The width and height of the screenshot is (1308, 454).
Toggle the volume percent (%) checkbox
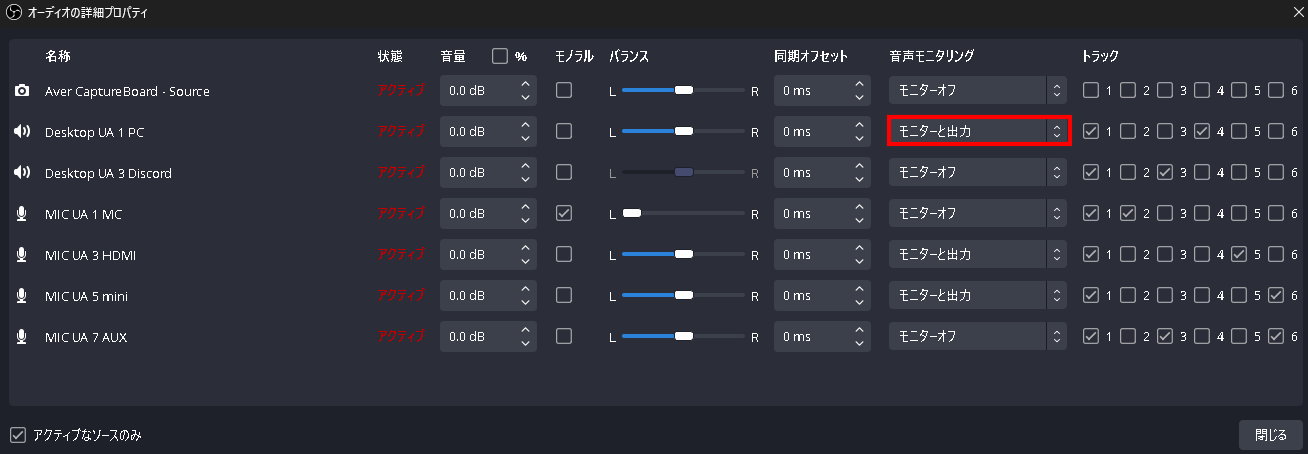(x=500, y=56)
